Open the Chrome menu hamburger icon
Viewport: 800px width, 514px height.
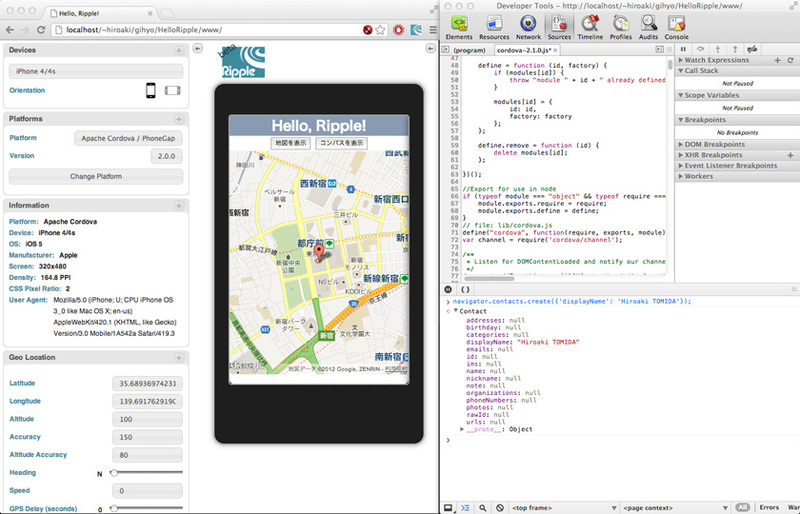click(433, 30)
